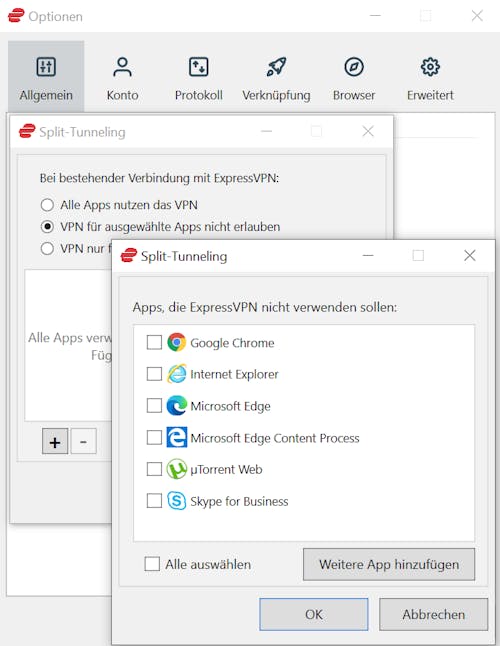Viewport: 500px width, 646px height.
Task: Open the Allgemein sliders icon tab
Action: 46,76
